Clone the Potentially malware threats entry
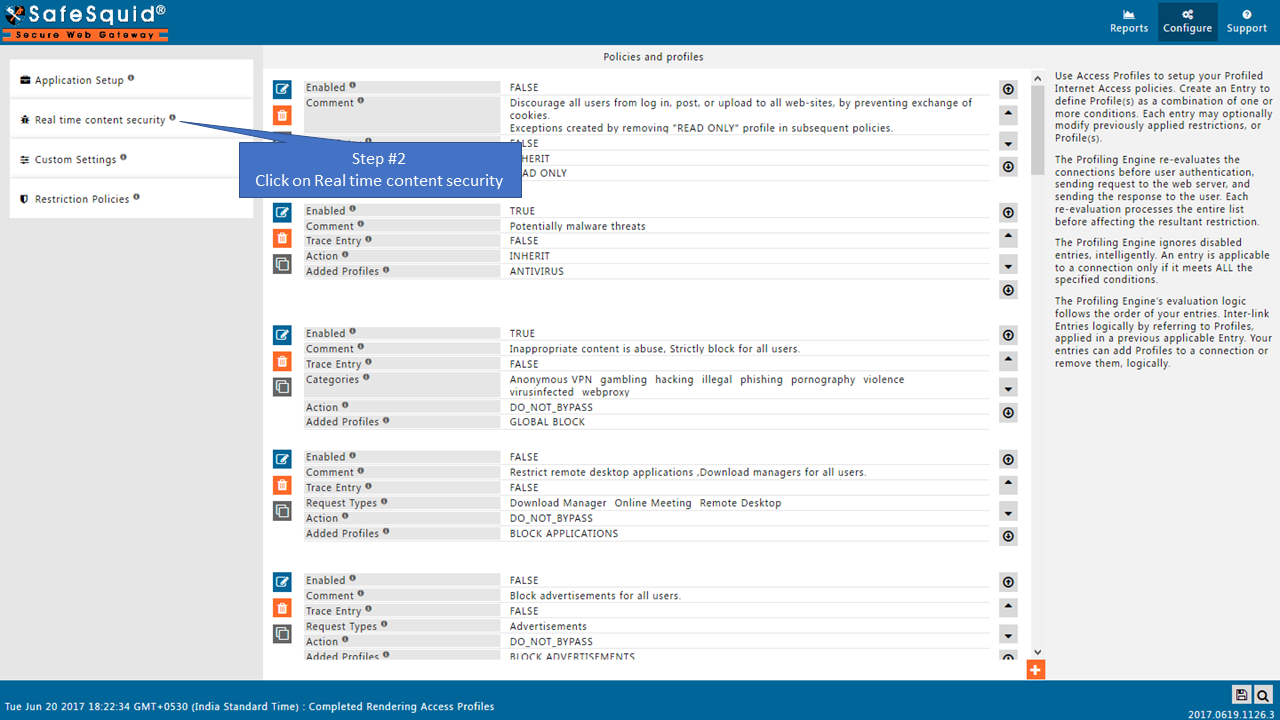 [282, 264]
